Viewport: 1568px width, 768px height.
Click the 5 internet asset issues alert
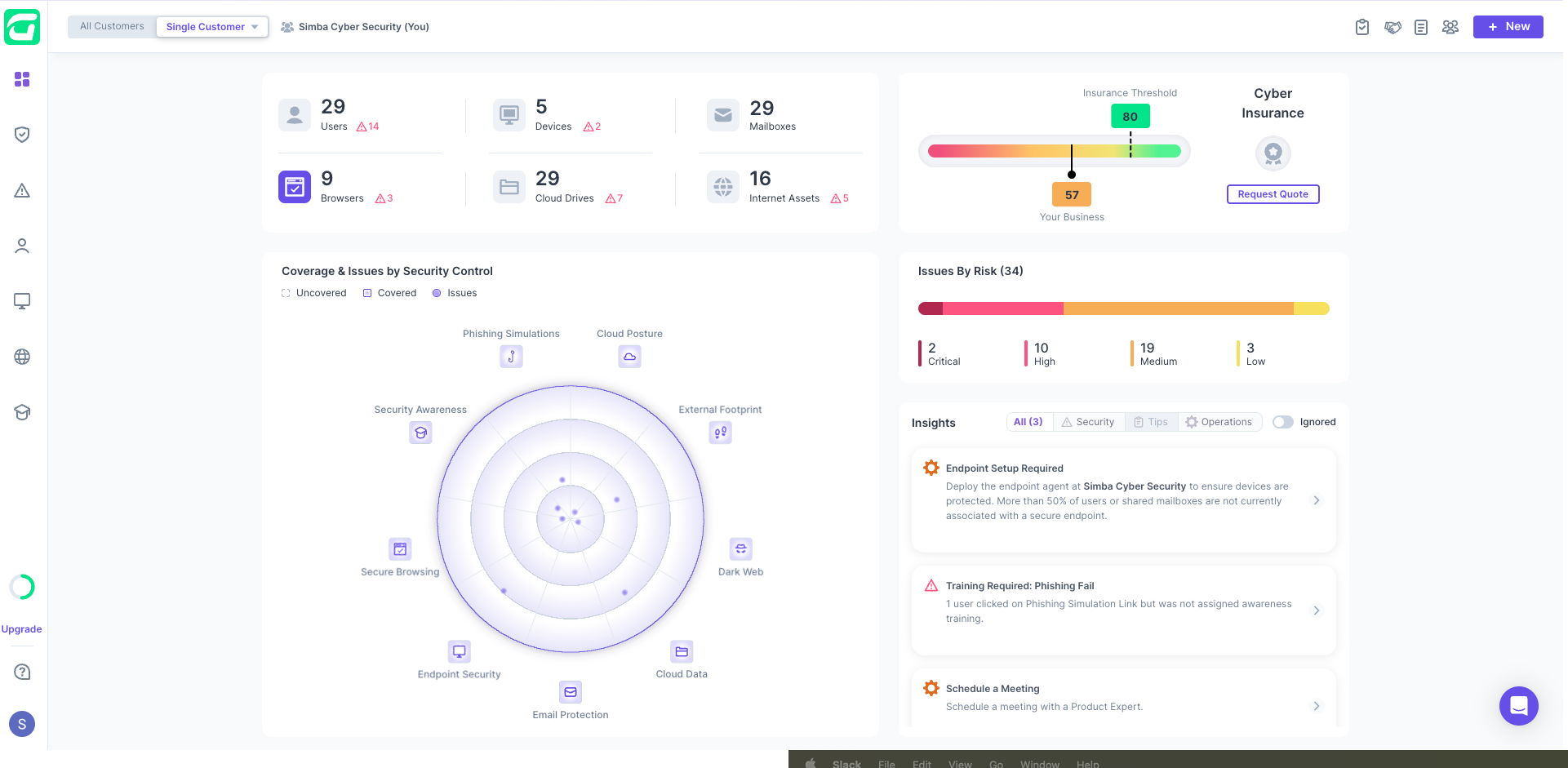coord(840,198)
